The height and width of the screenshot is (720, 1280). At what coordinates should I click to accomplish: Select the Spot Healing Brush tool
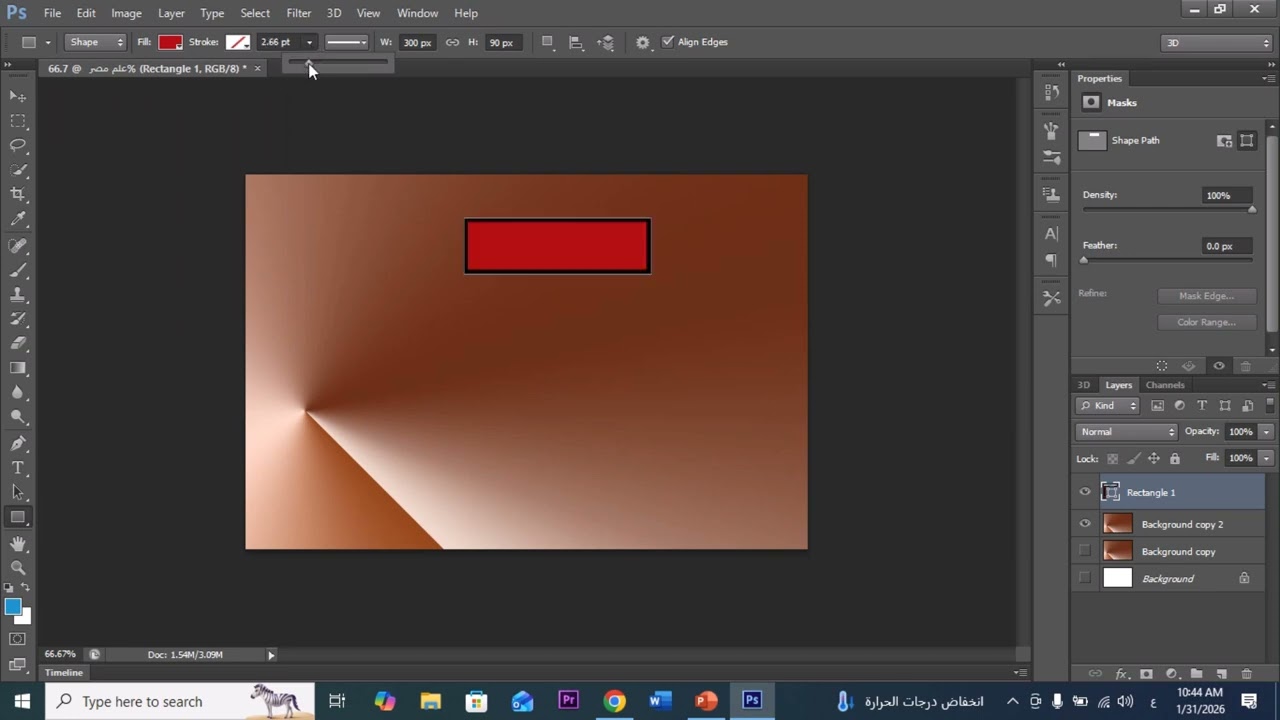(18, 246)
